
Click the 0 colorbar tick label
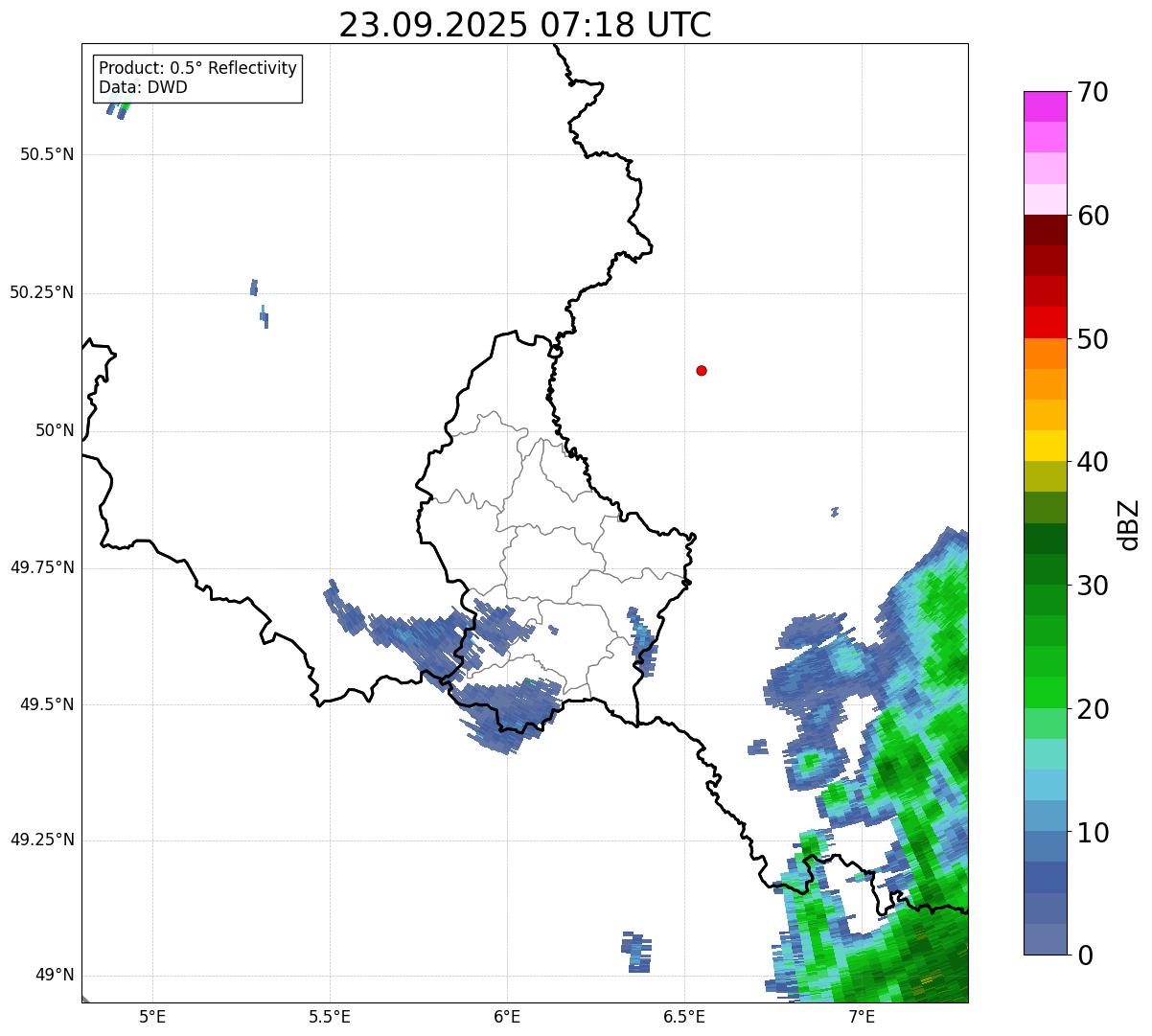tap(1084, 955)
